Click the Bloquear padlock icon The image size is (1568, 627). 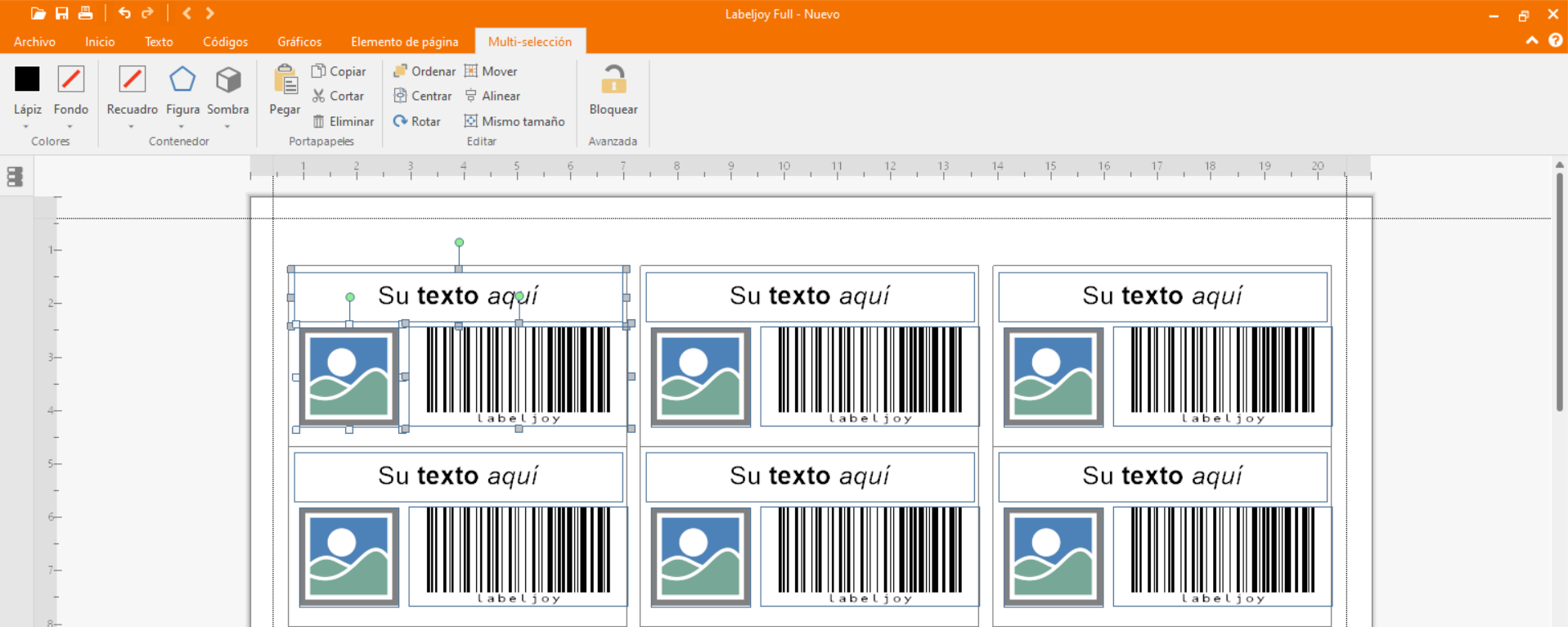point(613,80)
